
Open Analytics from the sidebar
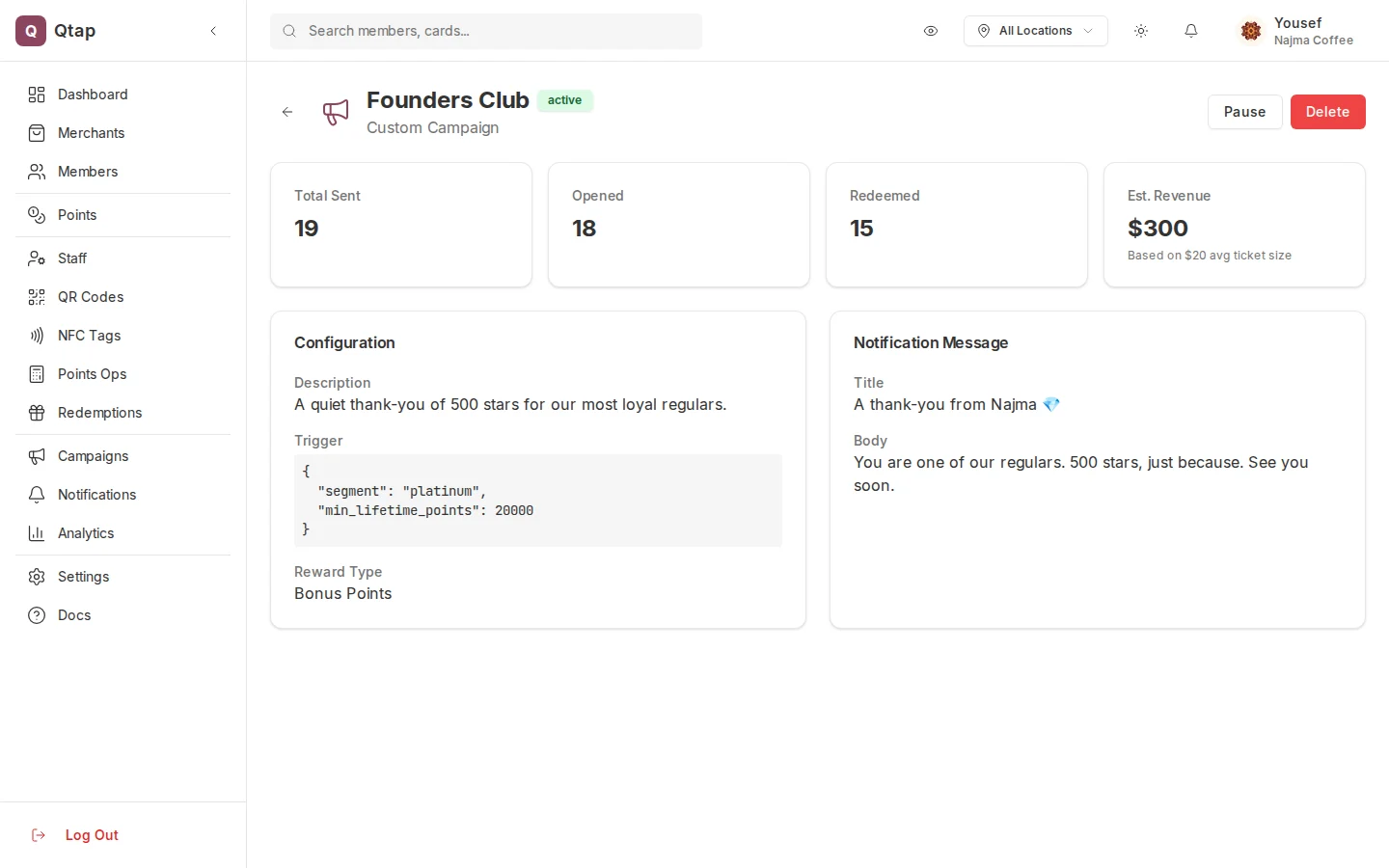click(x=123, y=533)
